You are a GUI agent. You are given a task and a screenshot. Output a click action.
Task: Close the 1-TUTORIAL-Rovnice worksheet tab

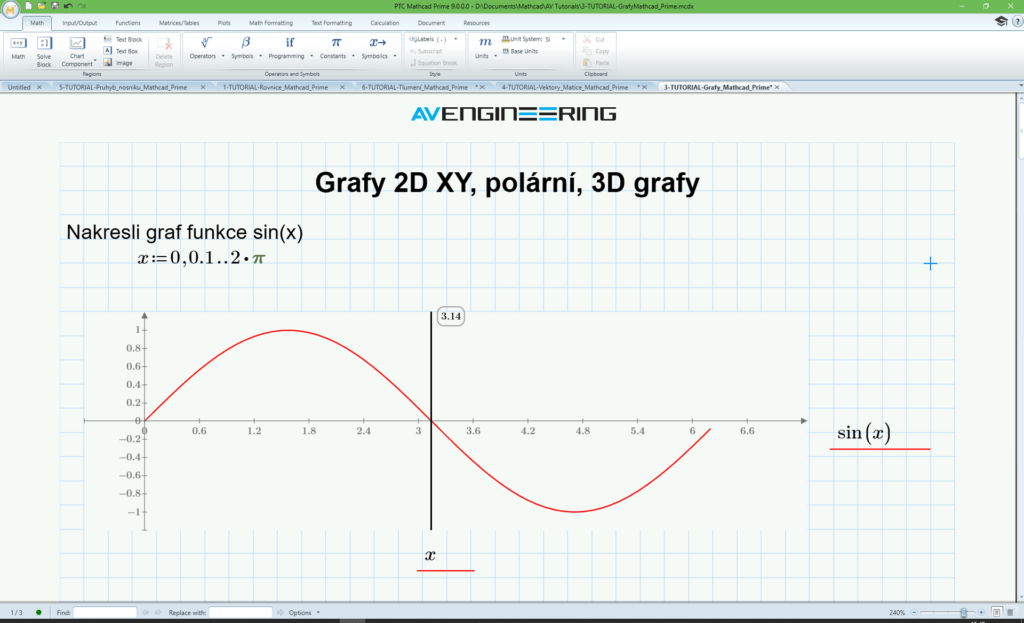click(342, 87)
